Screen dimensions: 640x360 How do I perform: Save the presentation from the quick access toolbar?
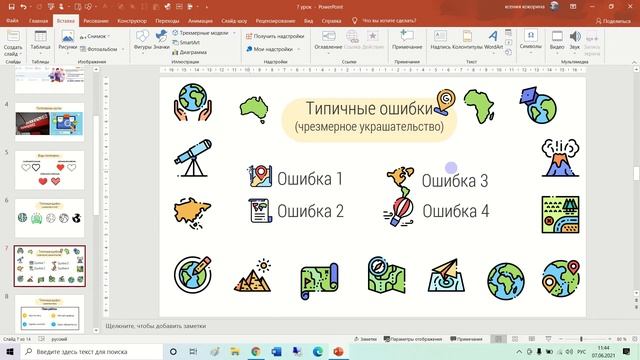pyautogui.click(x=11, y=7)
